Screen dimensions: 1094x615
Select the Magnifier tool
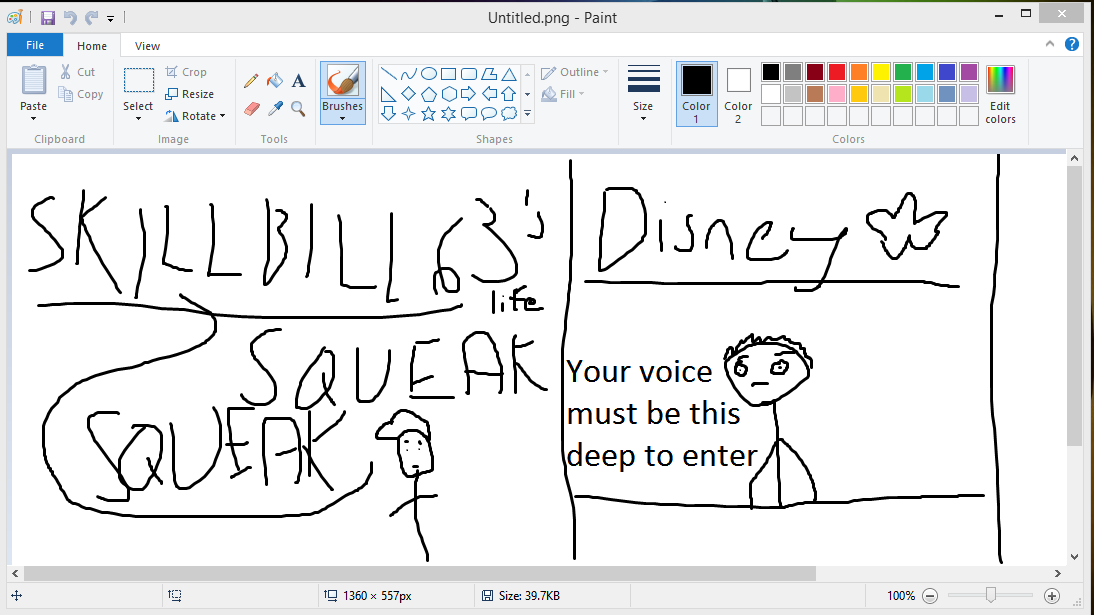299,109
